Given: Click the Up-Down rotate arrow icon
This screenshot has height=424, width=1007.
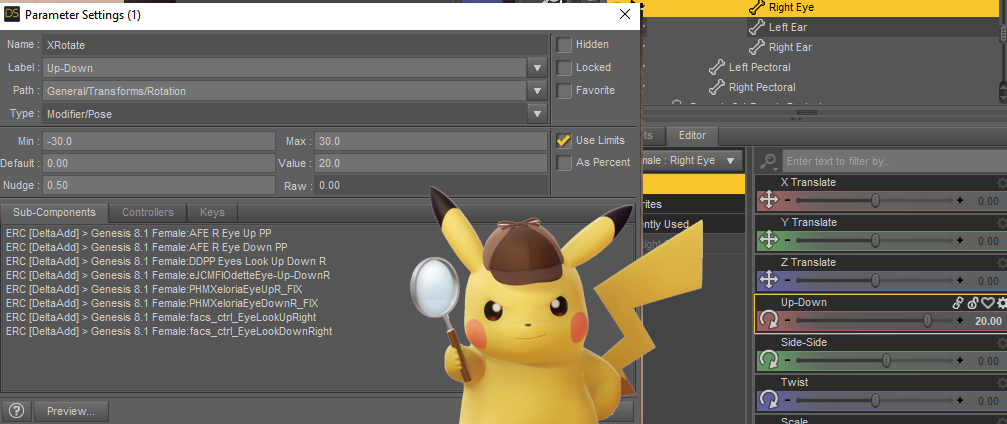Looking at the screenshot, I should 769,321.
